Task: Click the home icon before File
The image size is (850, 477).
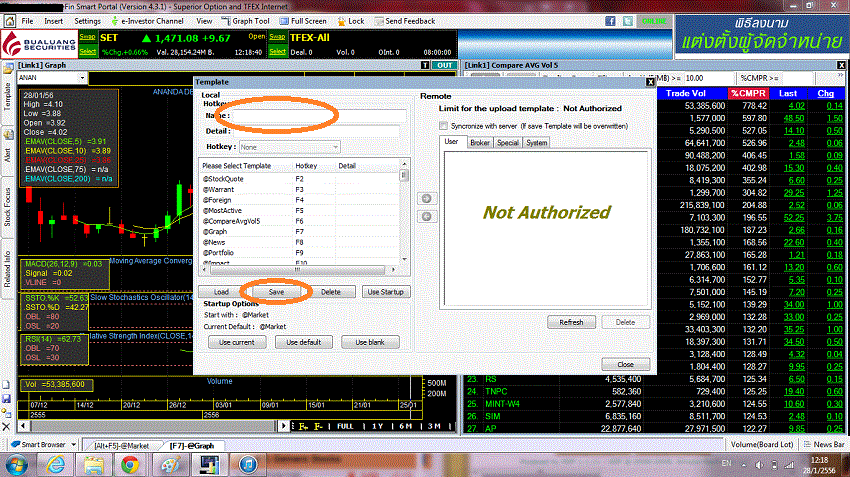Action: point(10,21)
